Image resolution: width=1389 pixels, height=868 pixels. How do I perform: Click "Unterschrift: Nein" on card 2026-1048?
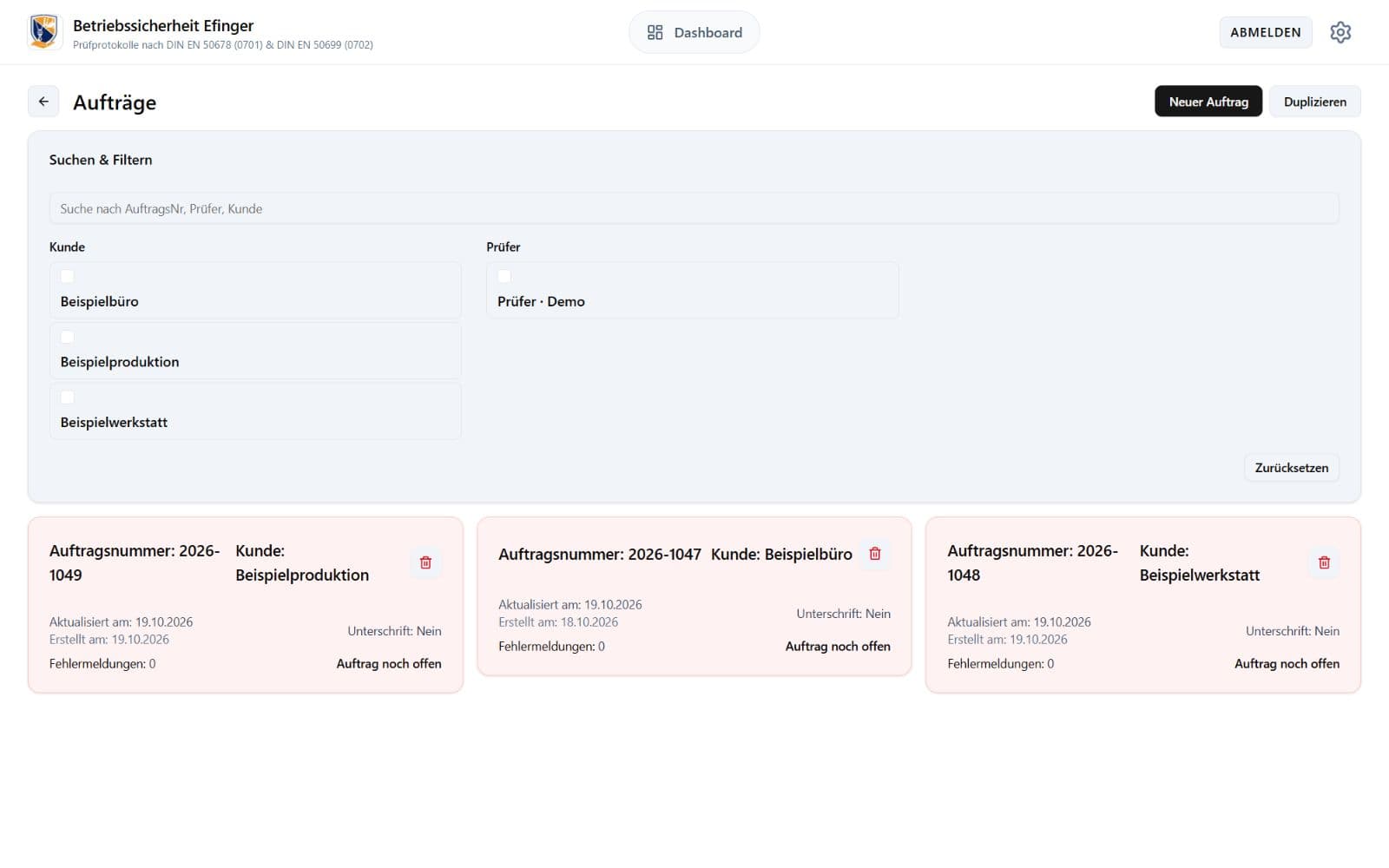tap(1292, 631)
